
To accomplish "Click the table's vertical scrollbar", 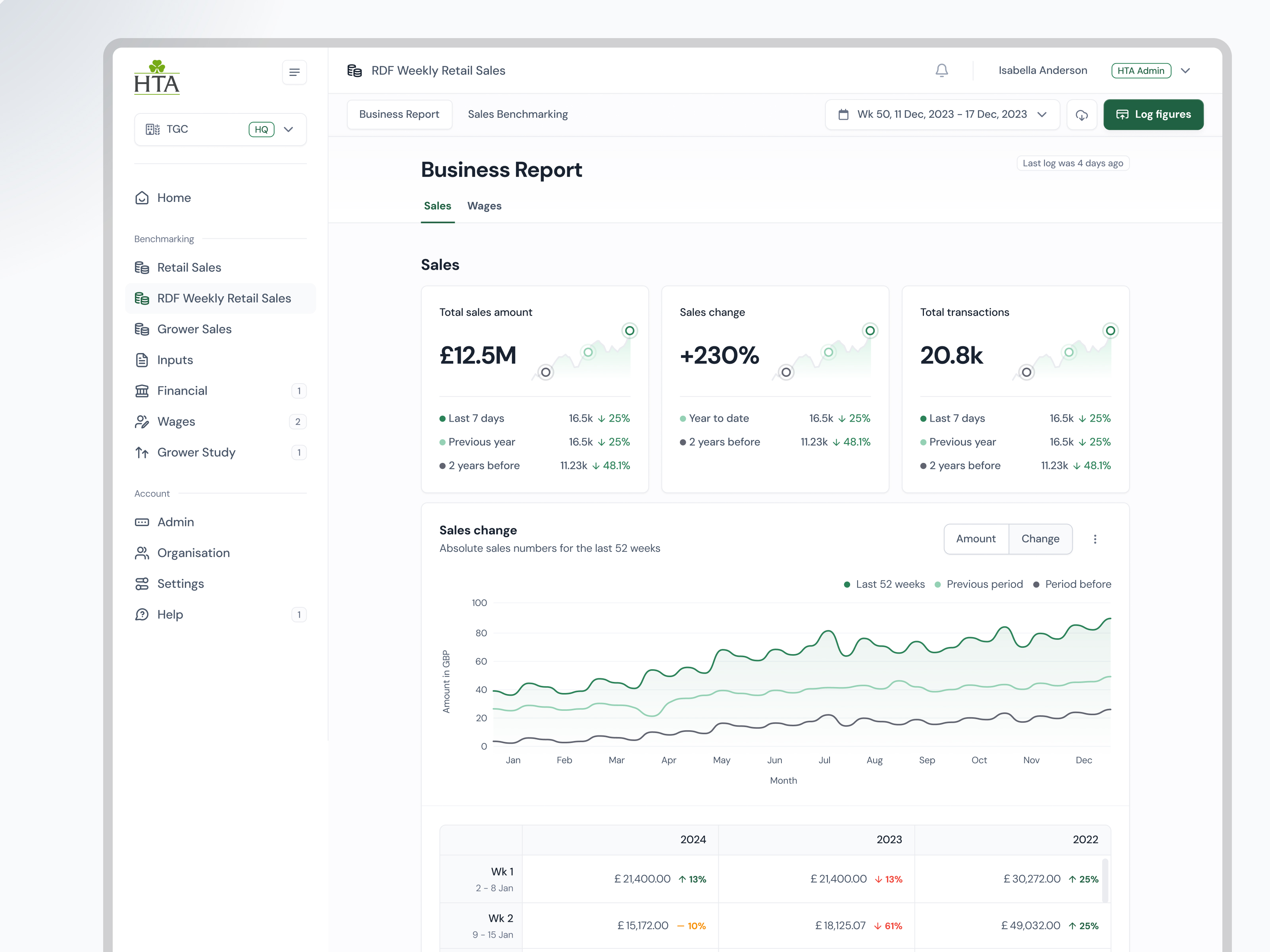I will tap(1105, 880).
